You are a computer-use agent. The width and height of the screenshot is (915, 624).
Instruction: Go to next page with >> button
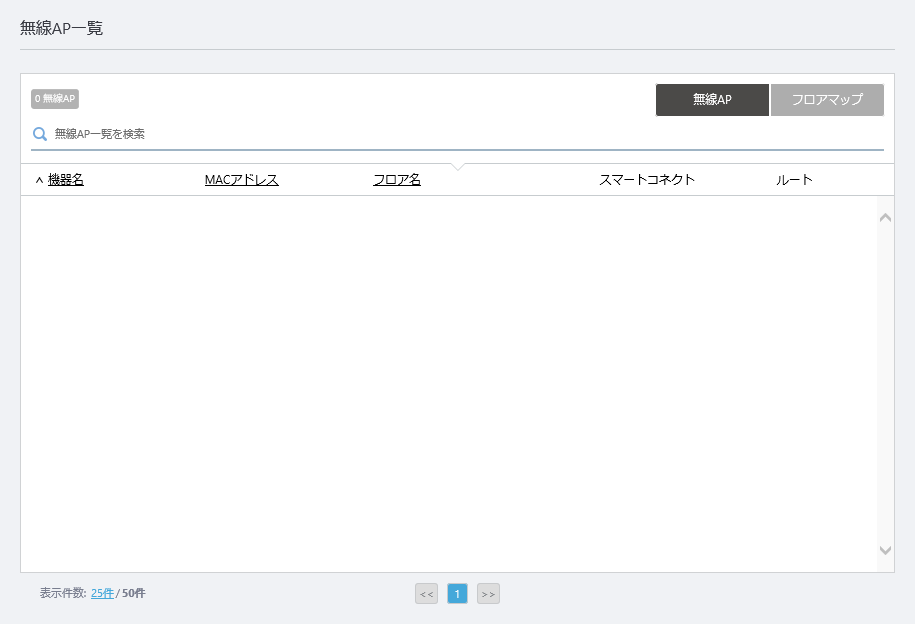488,594
